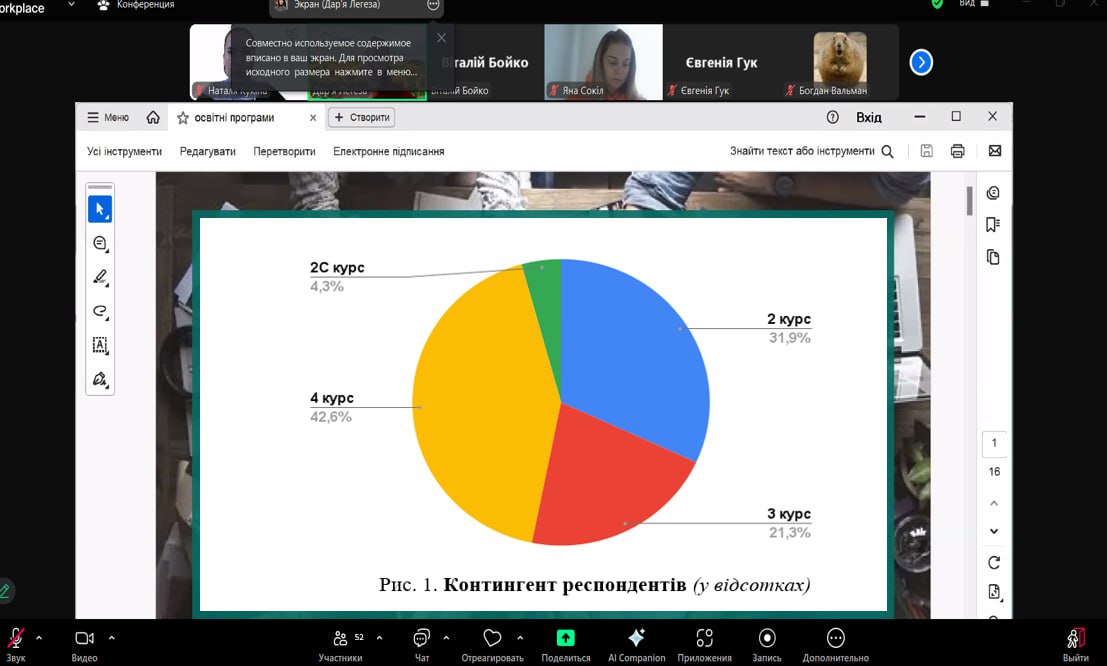Open Zoom Приложения apps
This screenshot has height=666, width=1107.
click(x=704, y=645)
